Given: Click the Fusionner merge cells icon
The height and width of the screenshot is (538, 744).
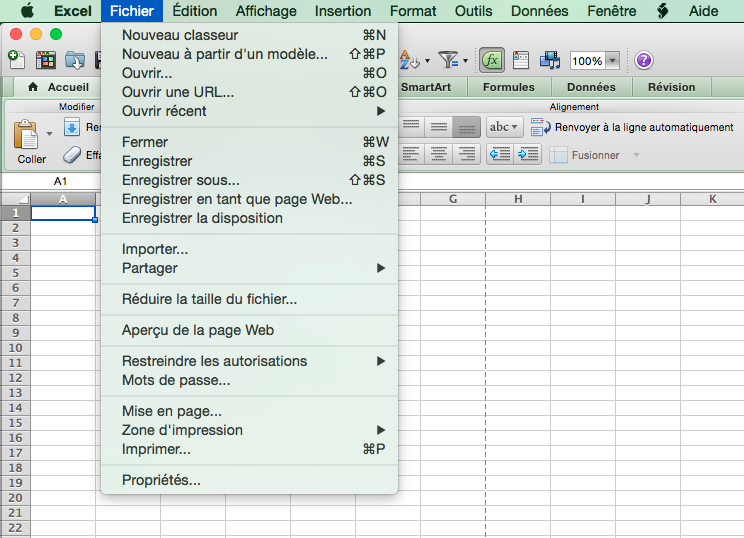Looking at the screenshot, I should [558, 155].
